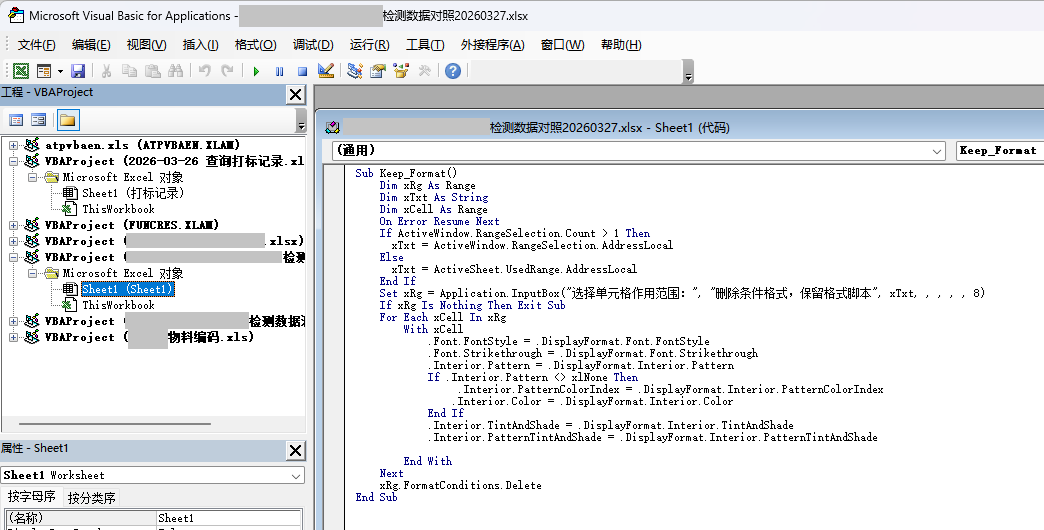Screen dimensions: 1044x530
Task: Switch to the 按分类序 tab
Action: [91, 497]
